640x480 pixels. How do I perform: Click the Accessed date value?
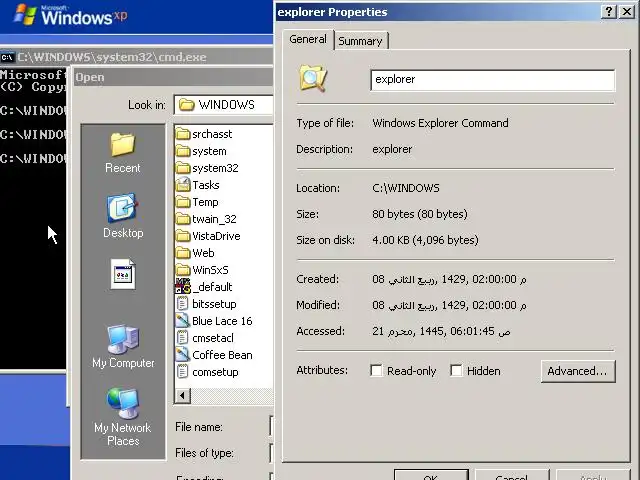pos(441,331)
